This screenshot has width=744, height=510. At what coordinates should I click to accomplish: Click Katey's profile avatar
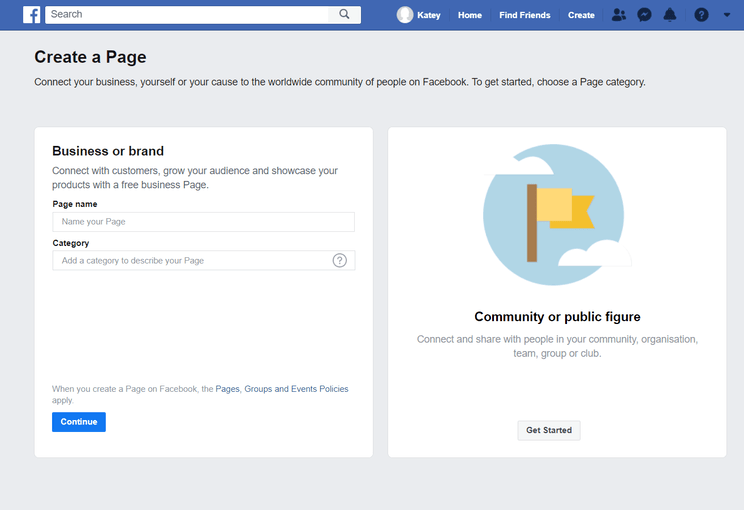405,15
